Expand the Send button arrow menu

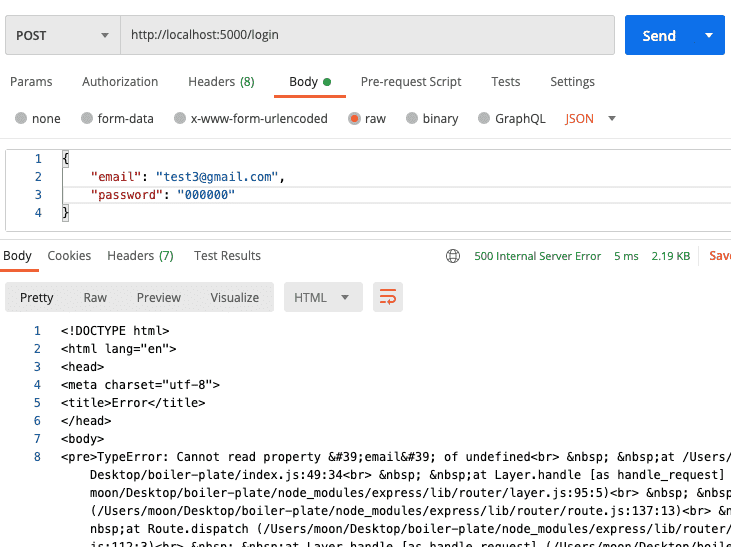tap(709, 35)
